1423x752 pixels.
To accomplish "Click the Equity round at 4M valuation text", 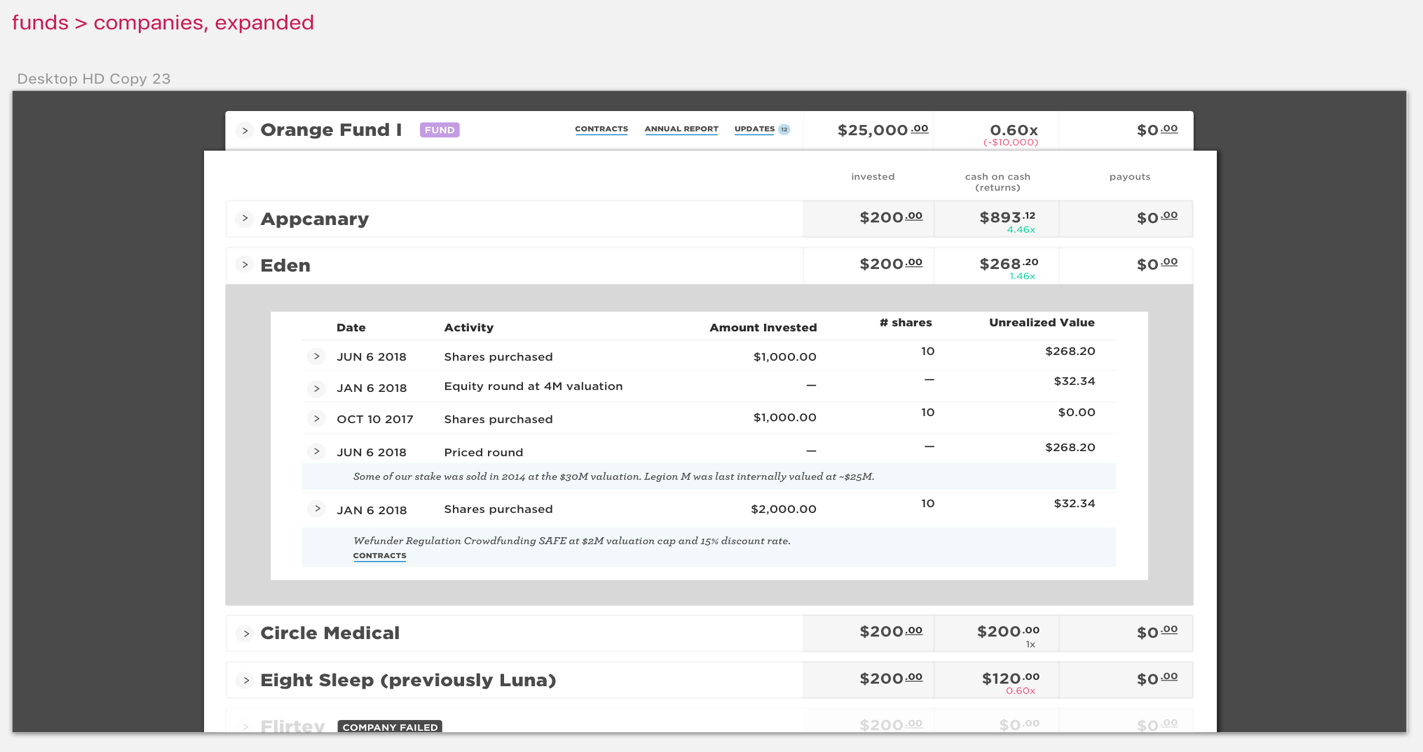I will (x=533, y=386).
